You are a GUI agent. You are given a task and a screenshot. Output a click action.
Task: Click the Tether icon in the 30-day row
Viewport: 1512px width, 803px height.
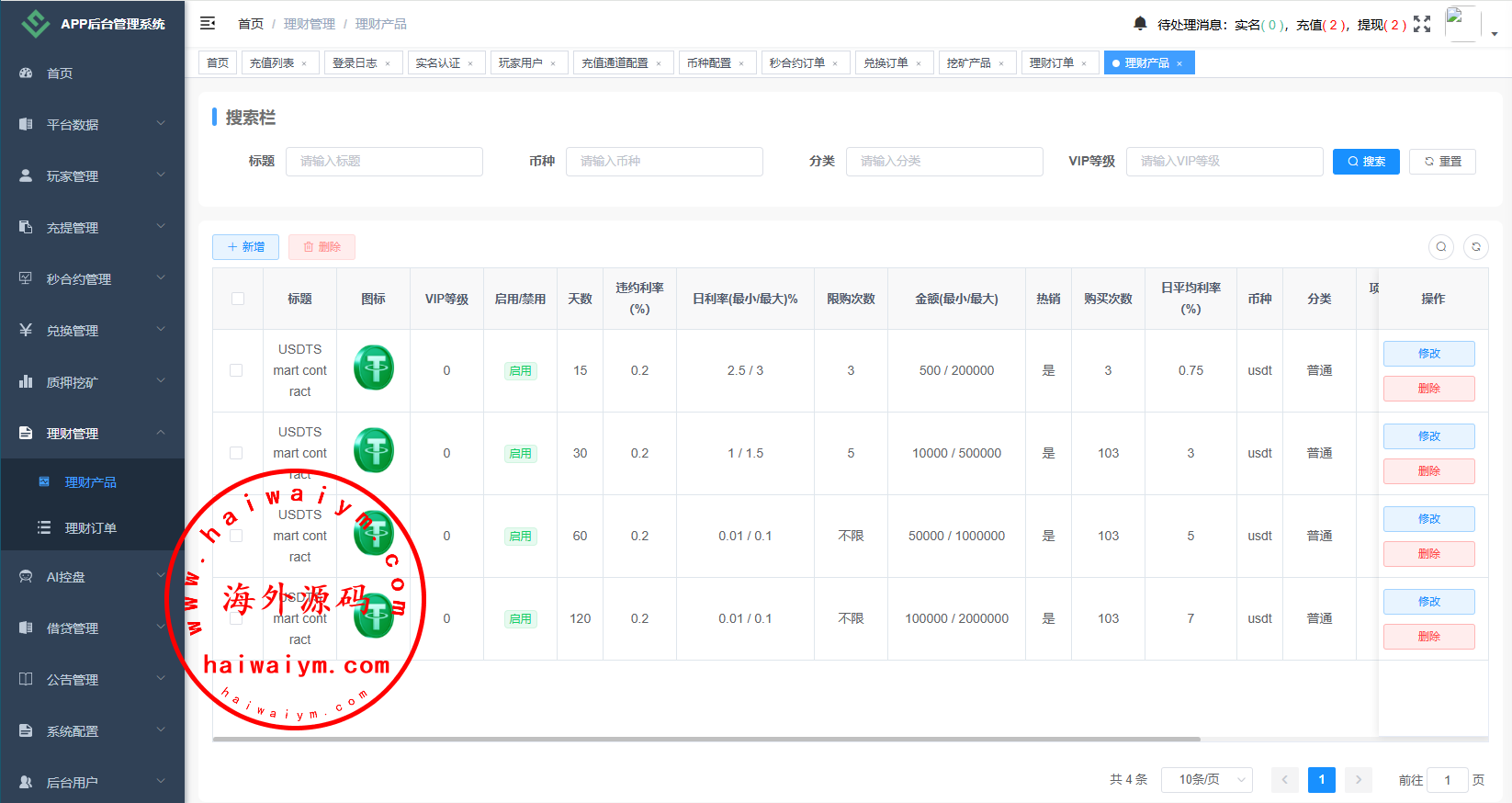[374, 450]
